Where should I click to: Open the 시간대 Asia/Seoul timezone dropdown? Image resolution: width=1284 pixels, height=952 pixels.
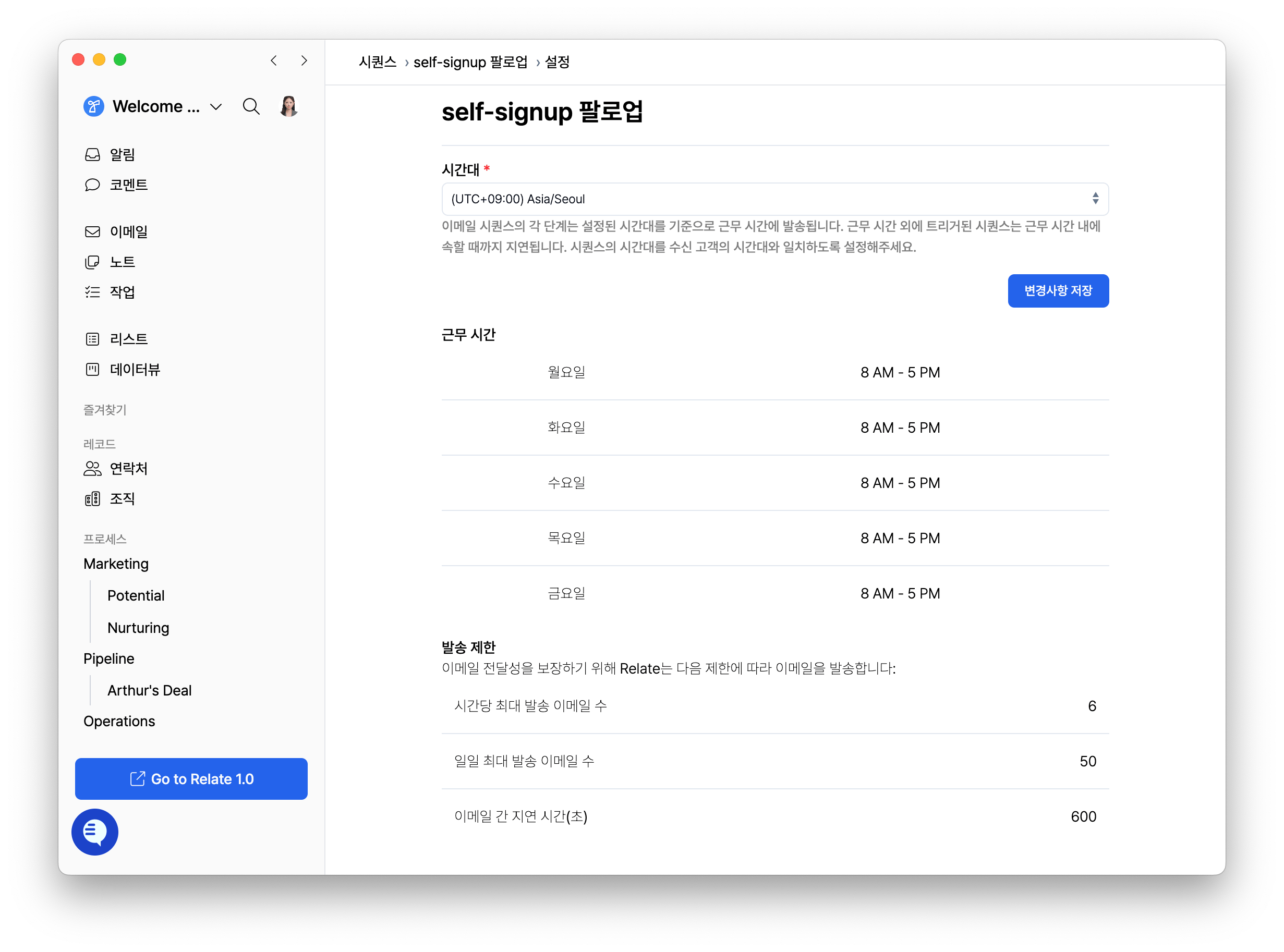[x=775, y=199]
